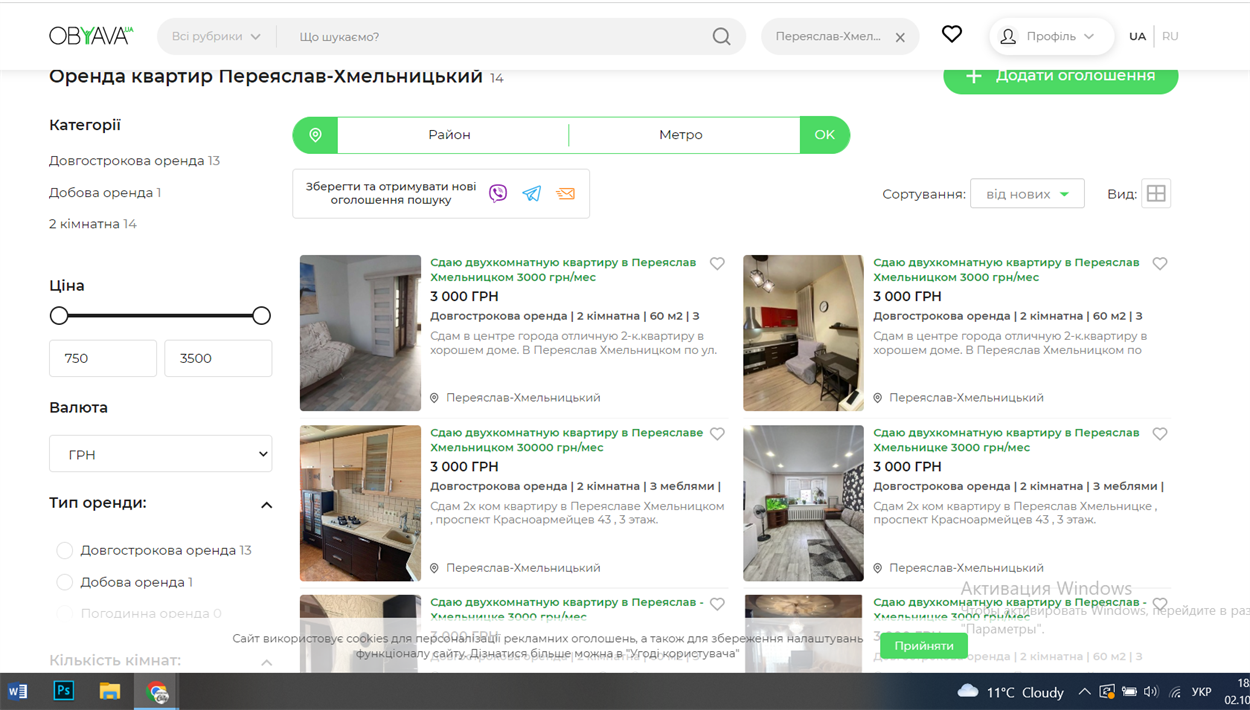Click the weather cloud icon in taskbar
The height and width of the screenshot is (710, 1250).
(x=968, y=692)
